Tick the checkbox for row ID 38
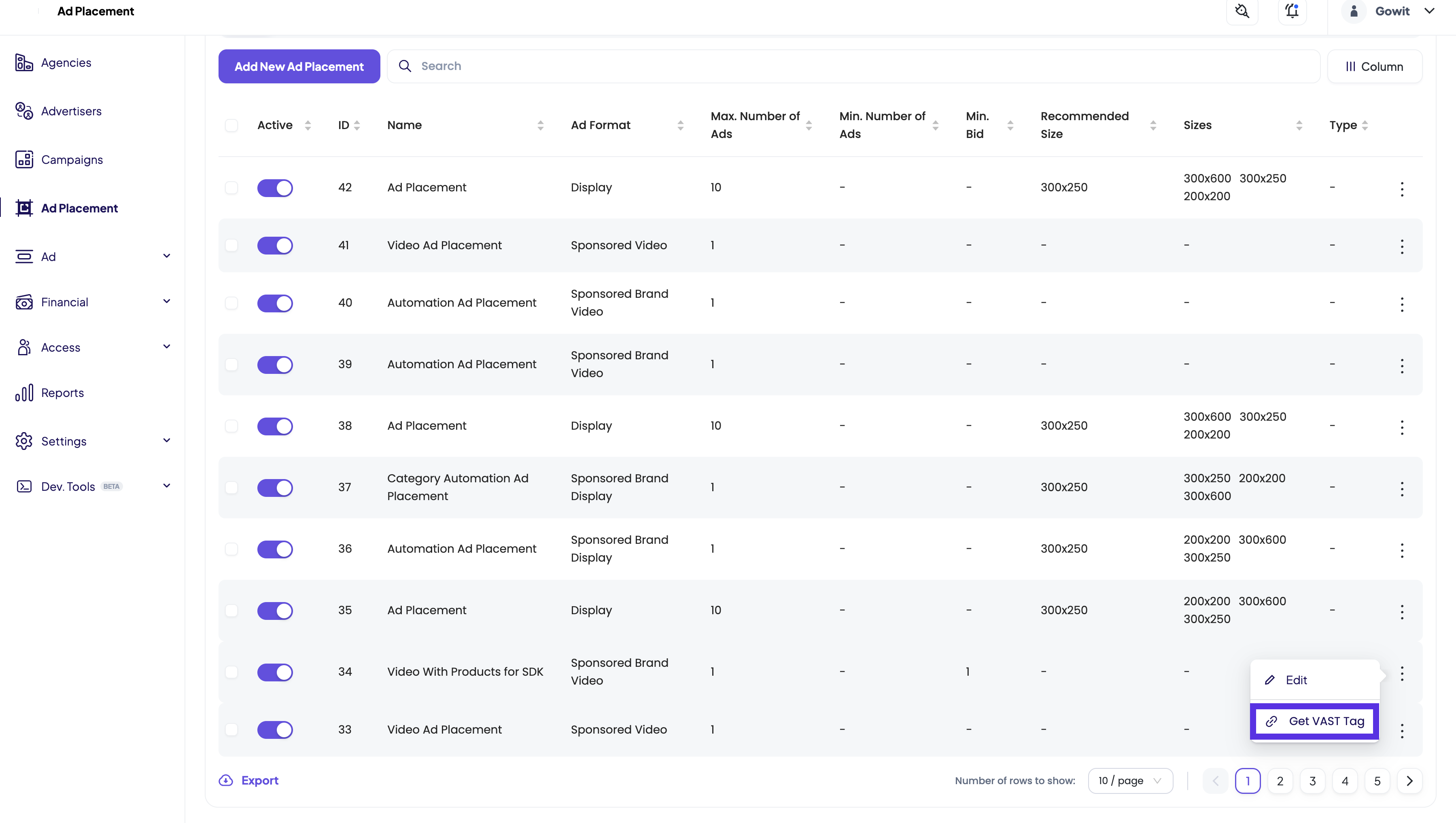Viewport: 1456px width, 823px height. [231, 426]
